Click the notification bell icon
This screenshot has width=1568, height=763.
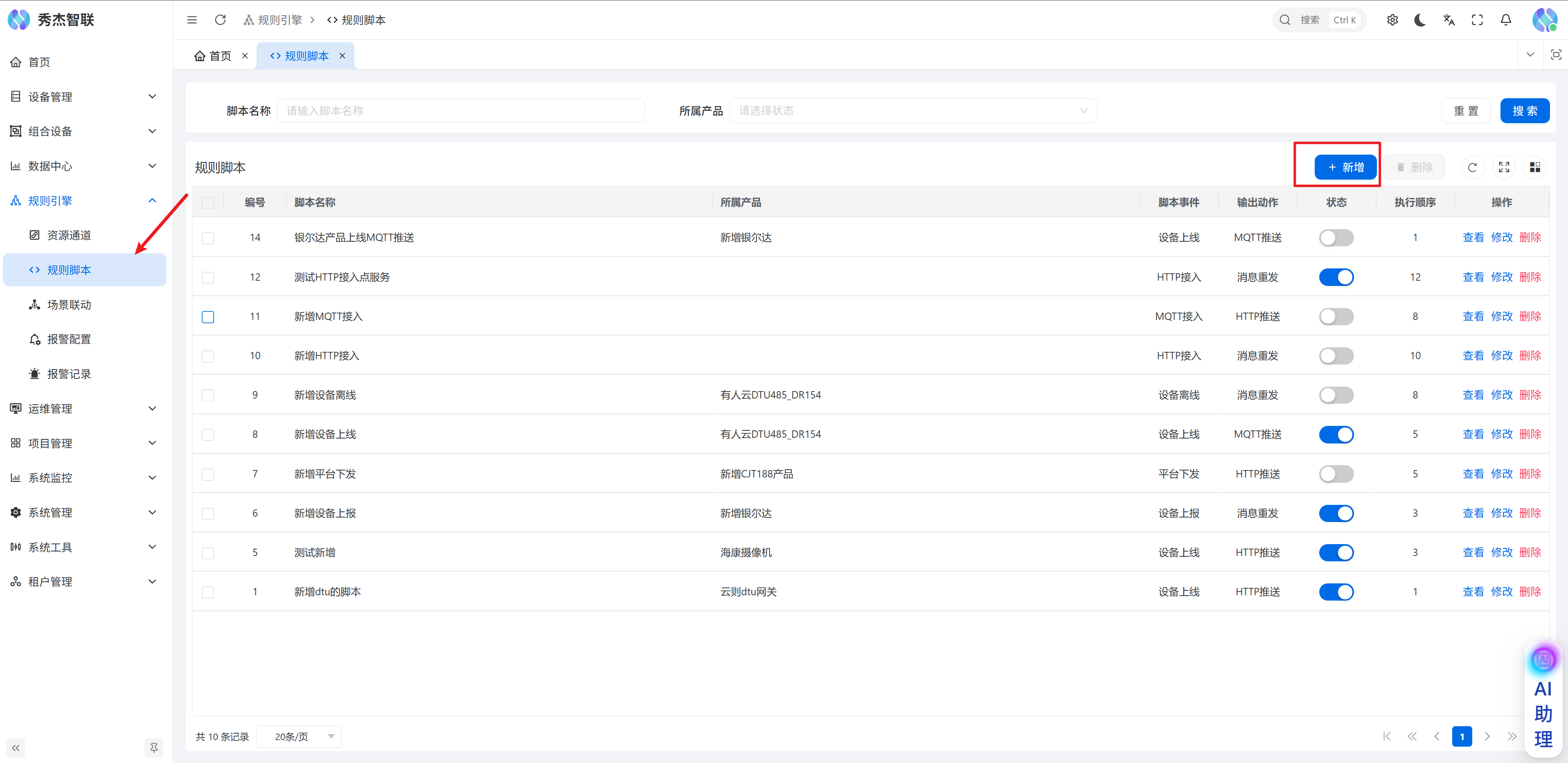[x=1505, y=20]
